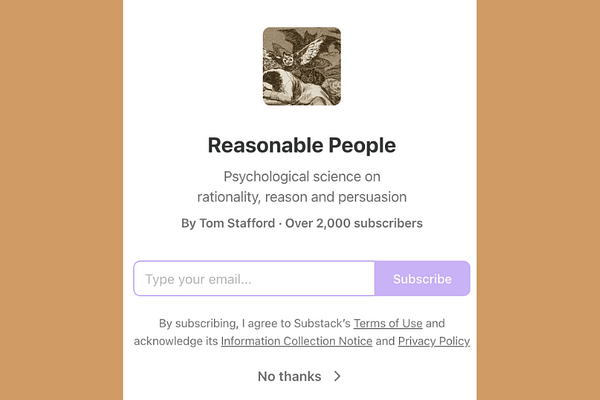Dismiss by choosing No thanks
This screenshot has width=600, height=400.
(290, 377)
